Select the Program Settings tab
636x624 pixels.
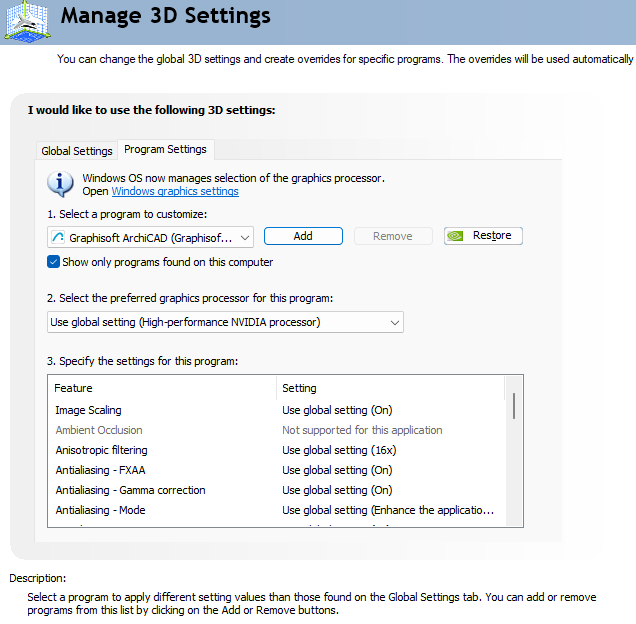pyautogui.click(x=165, y=149)
